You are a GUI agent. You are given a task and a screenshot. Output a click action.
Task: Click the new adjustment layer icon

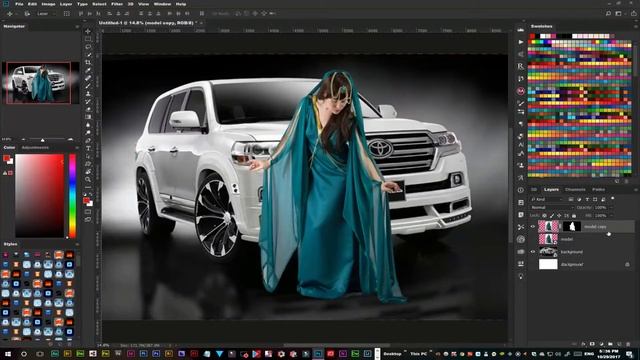pos(601,344)
